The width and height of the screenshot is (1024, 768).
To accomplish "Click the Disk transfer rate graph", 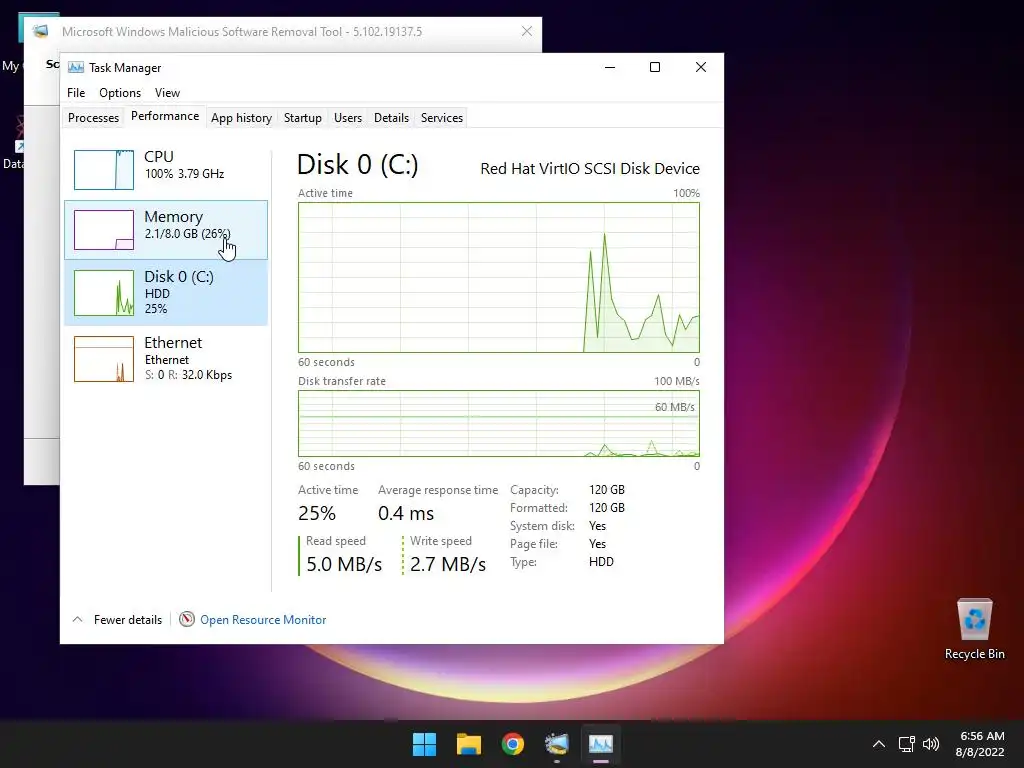I will [x=499, y=424].
